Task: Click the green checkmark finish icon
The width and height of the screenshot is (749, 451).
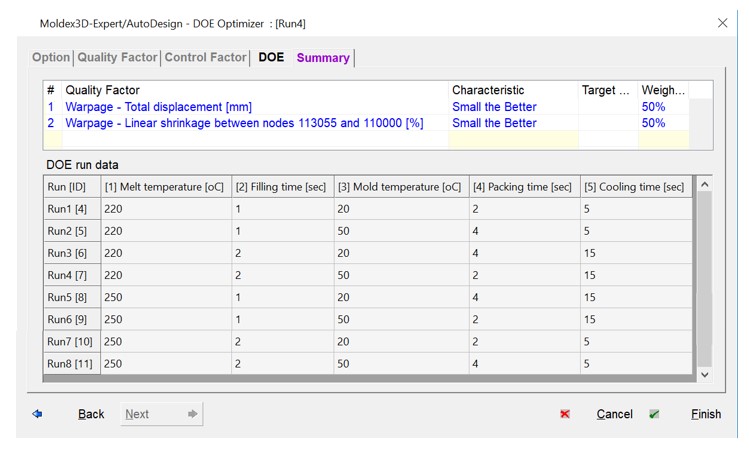Action: click(x=654, y=414)
